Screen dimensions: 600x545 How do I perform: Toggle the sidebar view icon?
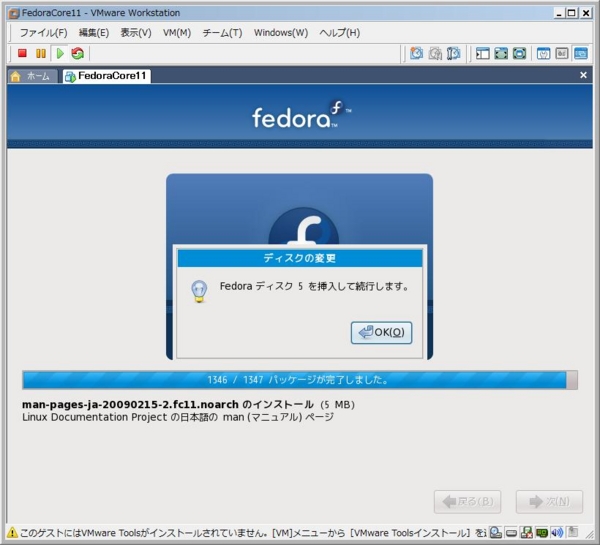(x=483, y=53)
